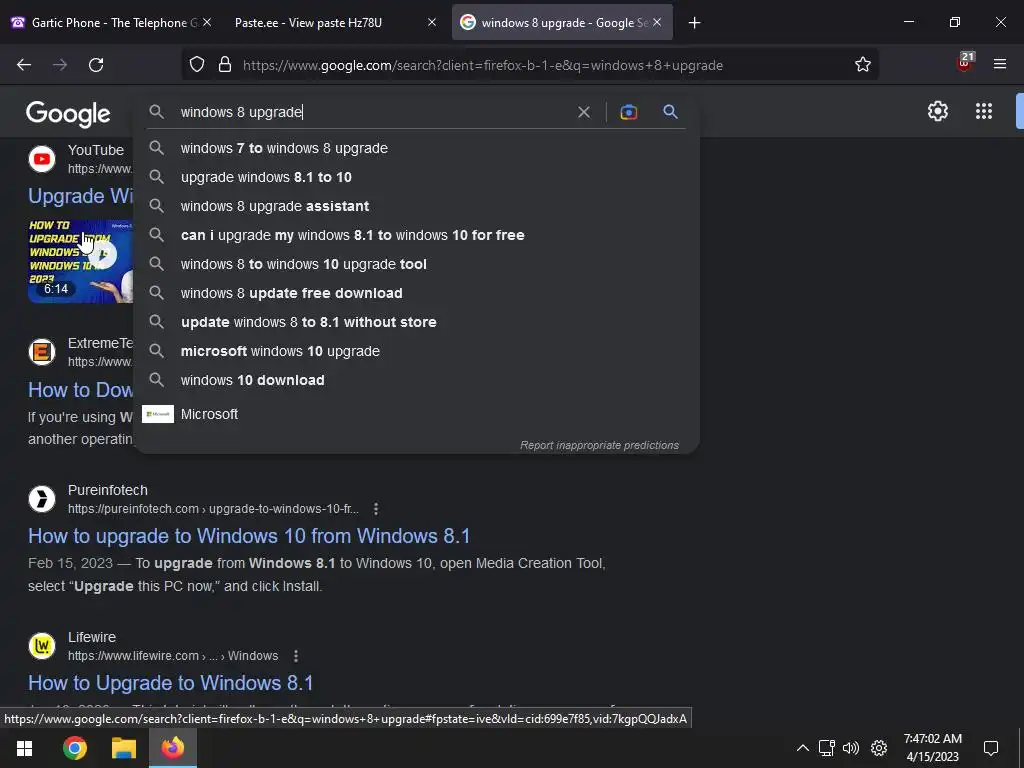Click the Lifewire result favicon
1024x768 pixels.
point(42,646)
